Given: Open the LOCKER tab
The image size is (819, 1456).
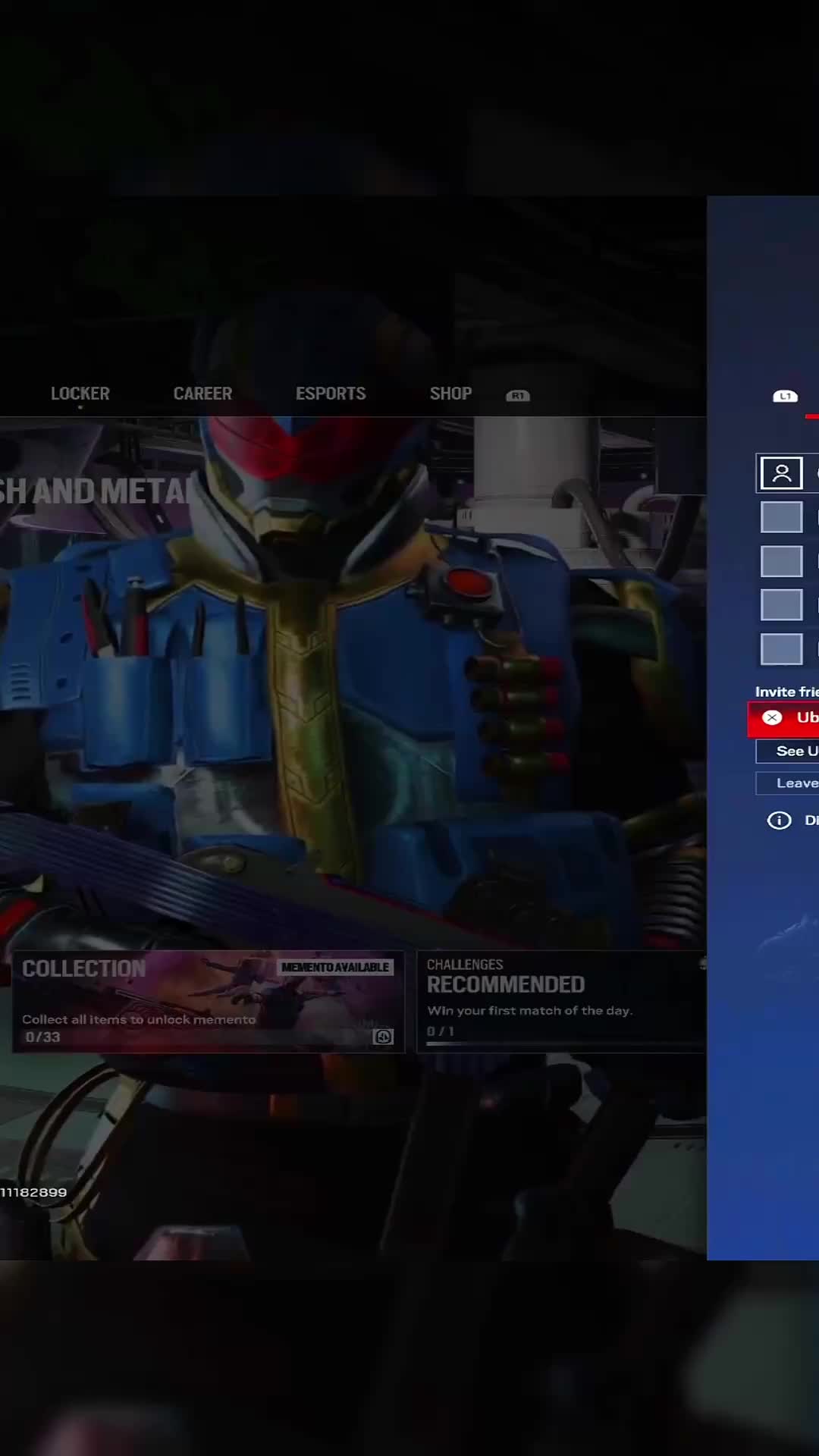Looking at the screenshot, I should [80, 394].
